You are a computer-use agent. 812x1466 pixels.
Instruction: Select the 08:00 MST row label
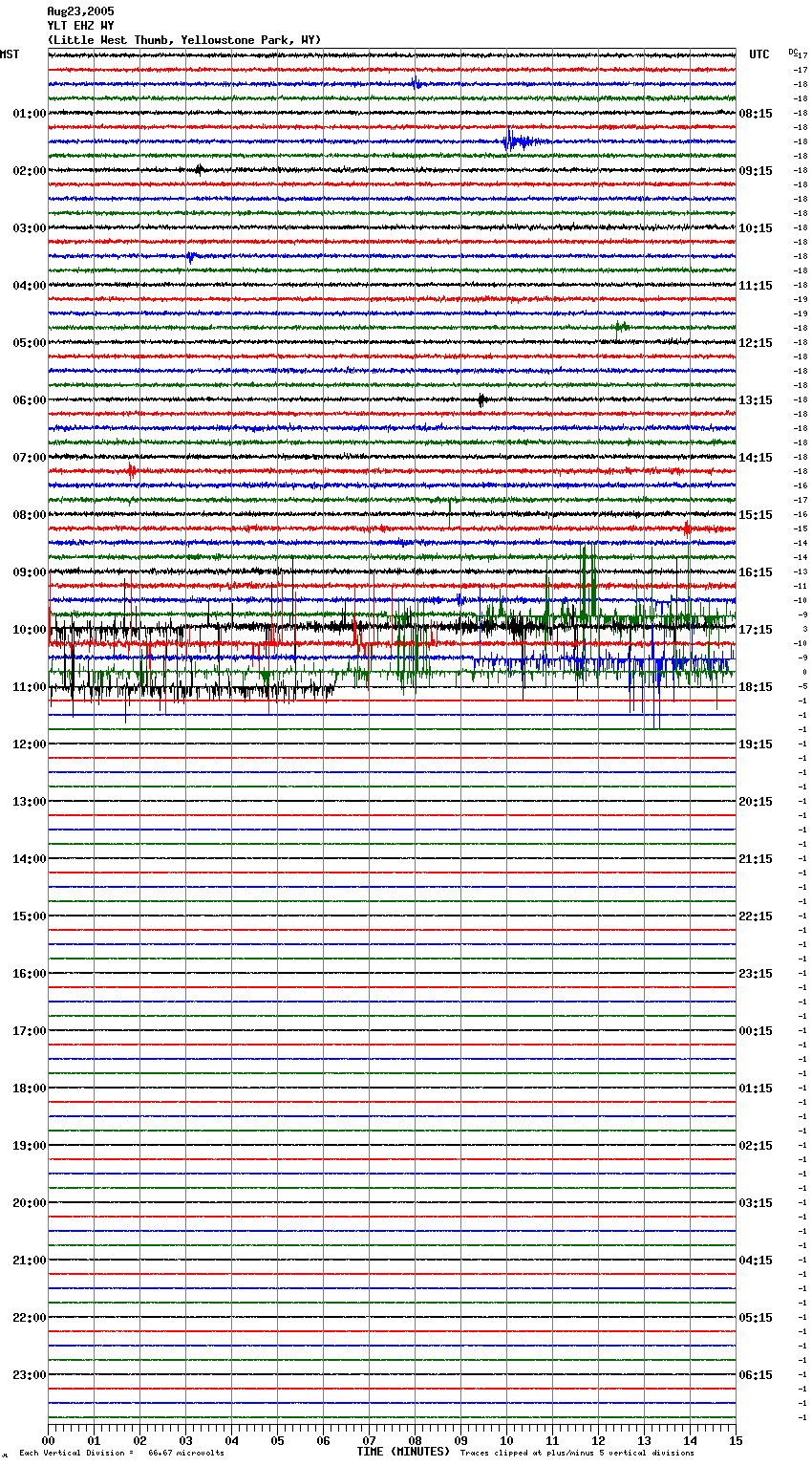pos(30,515)
